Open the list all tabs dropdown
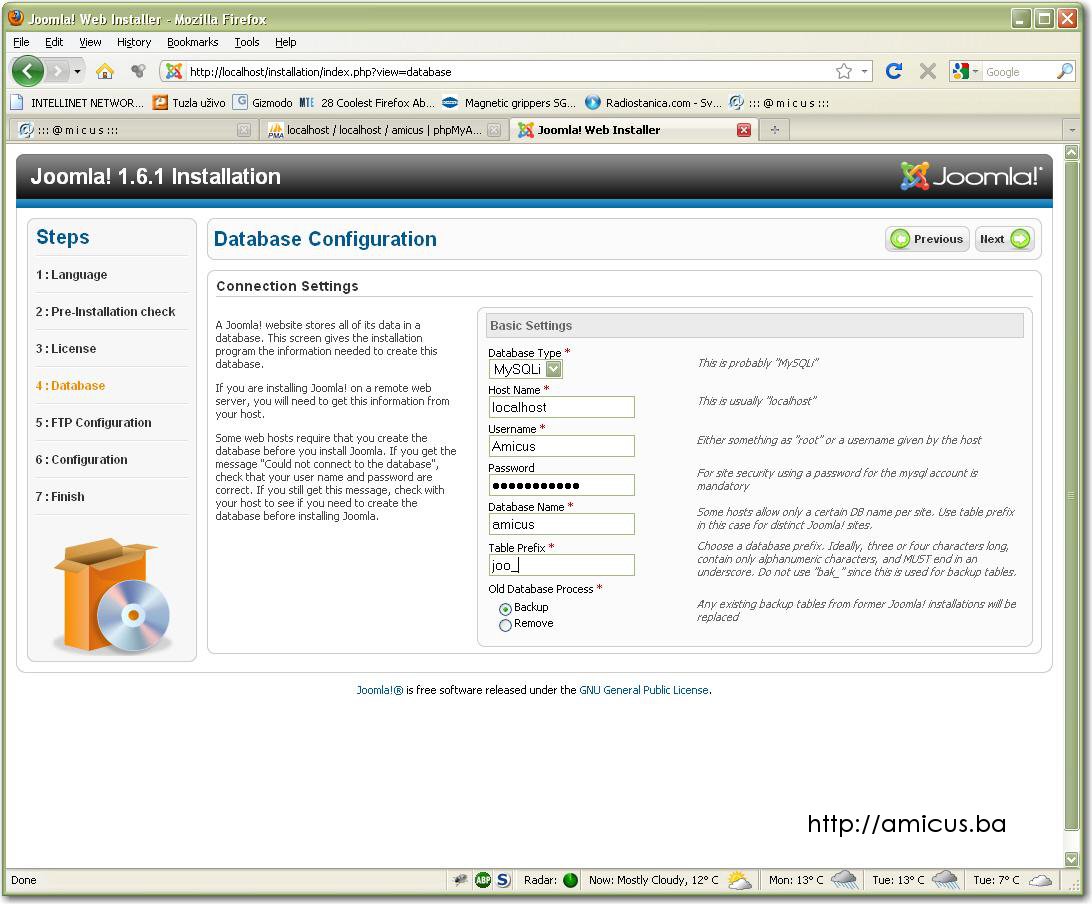Image resolution: width=1092 pixels, height=904 pixels. pyautogui.click(x=1072, y=130)
